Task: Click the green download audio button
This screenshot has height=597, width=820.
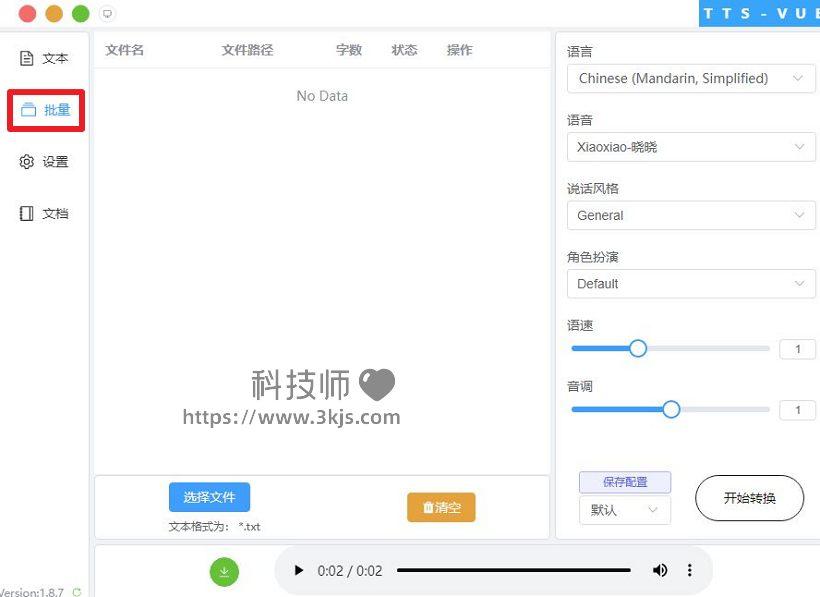Action: click(224, 572)
